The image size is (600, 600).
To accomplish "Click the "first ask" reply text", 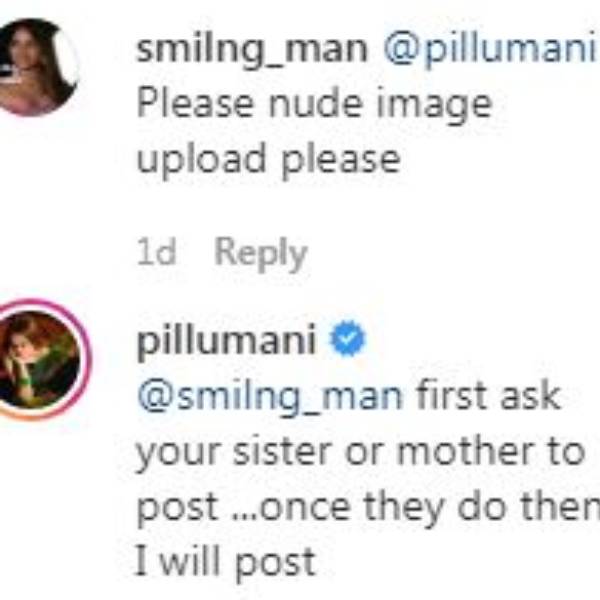I will click(x=486, y=397).
